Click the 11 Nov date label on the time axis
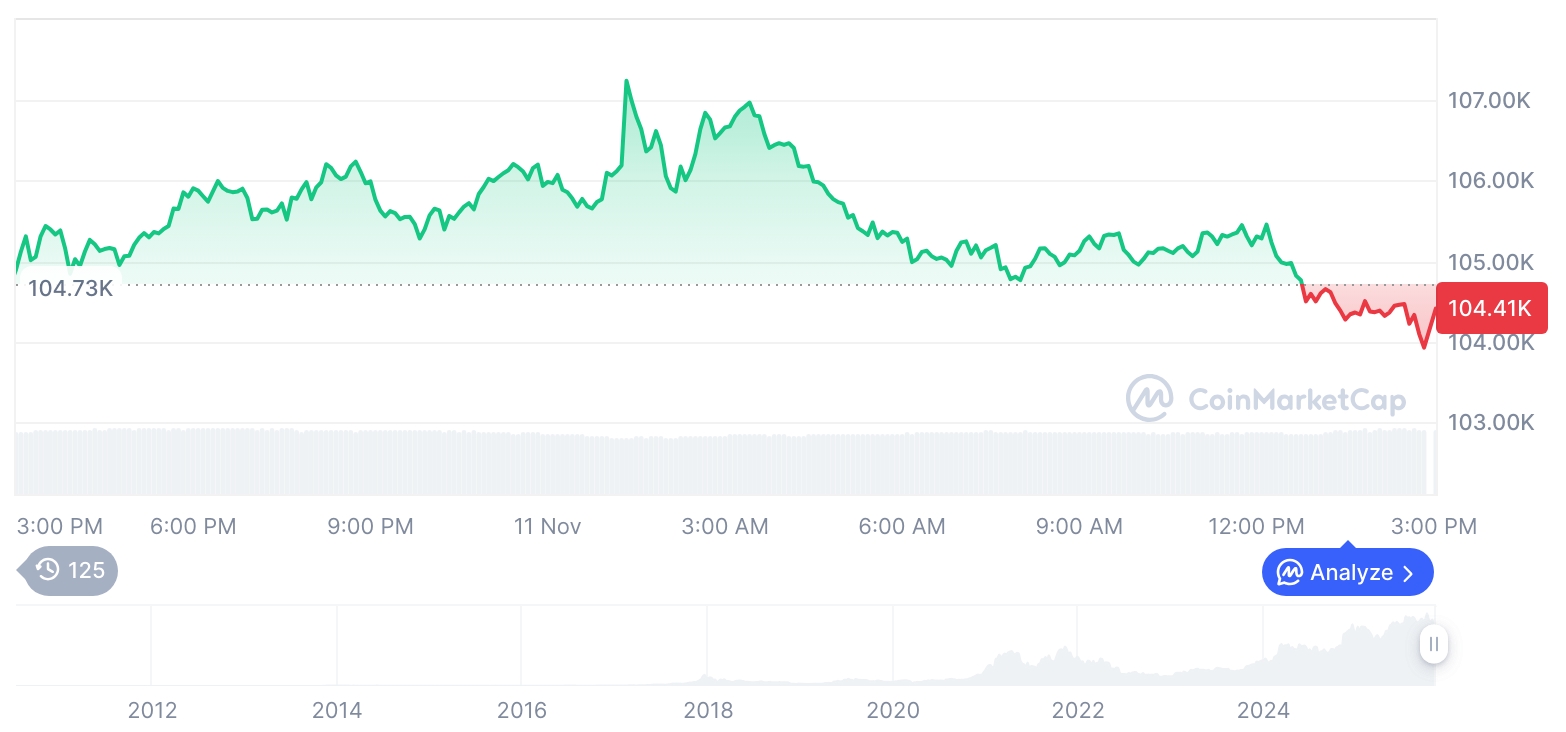The height and width of the screenshot is (732, 1566). point(547,526)
